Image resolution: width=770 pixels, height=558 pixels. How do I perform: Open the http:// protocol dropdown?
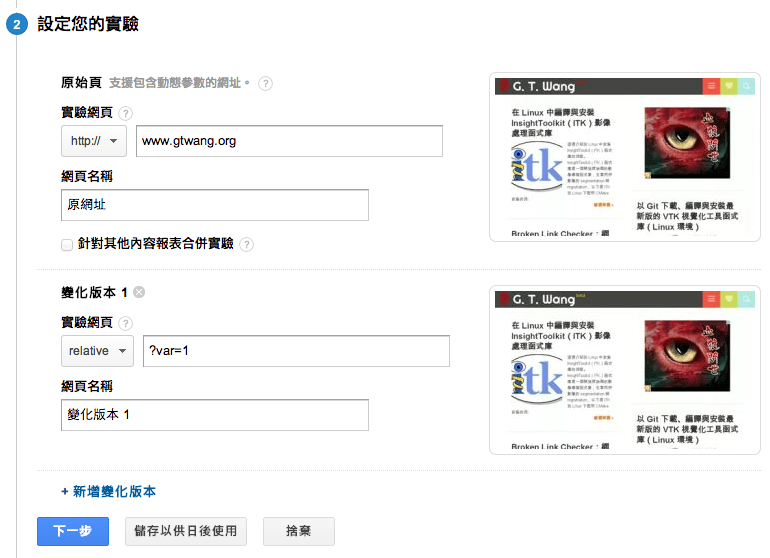(94, 141)
